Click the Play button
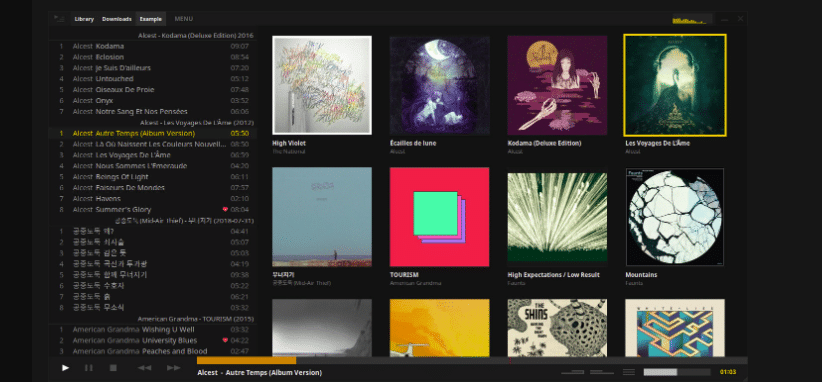The image size is (822, 382). pyautogui.click(x=66, y=368)
